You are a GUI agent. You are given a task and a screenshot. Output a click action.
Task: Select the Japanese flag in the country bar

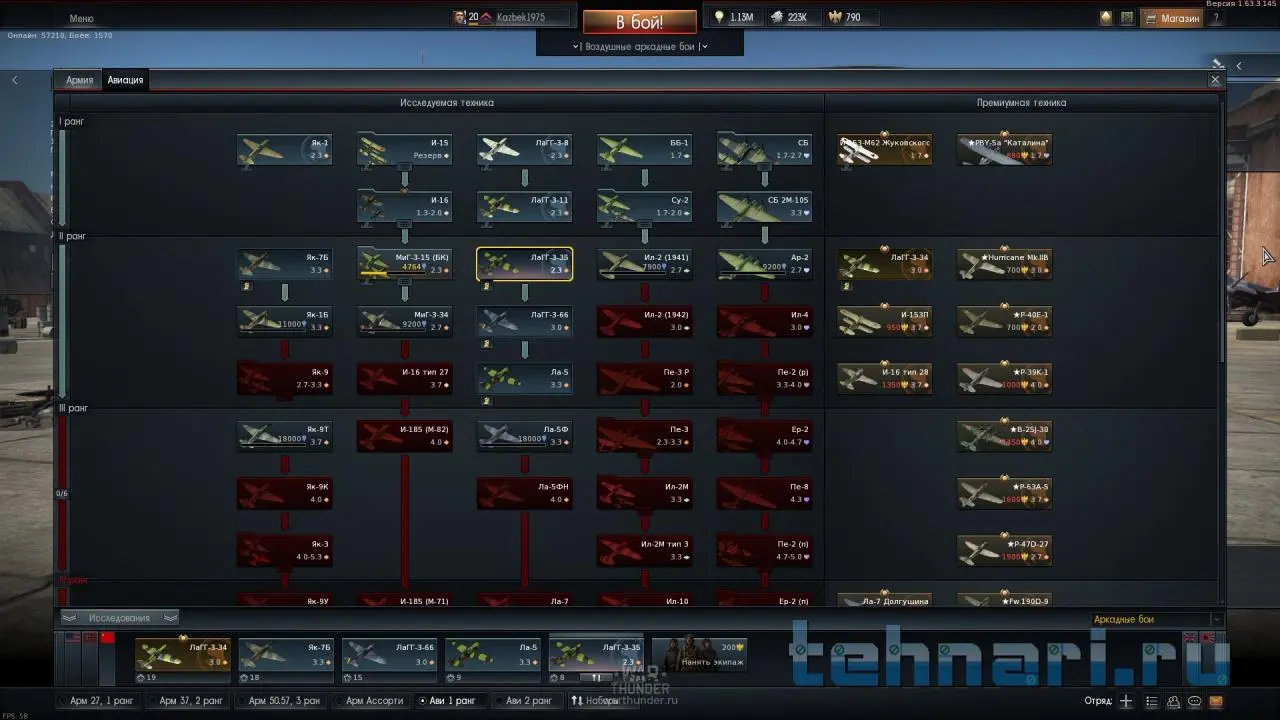(1208, 637)
